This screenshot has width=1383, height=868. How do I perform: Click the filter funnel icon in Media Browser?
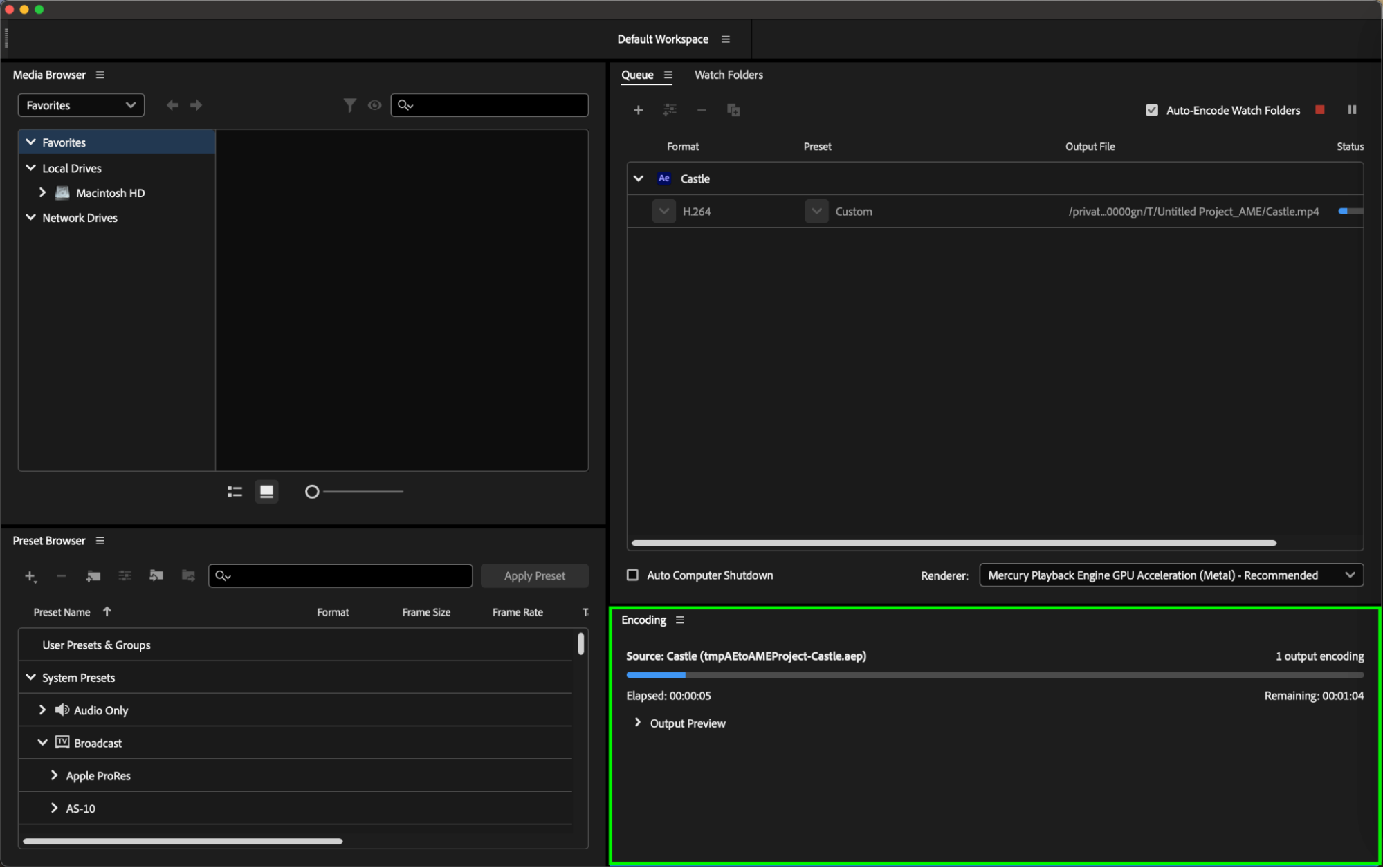point(349,105)
